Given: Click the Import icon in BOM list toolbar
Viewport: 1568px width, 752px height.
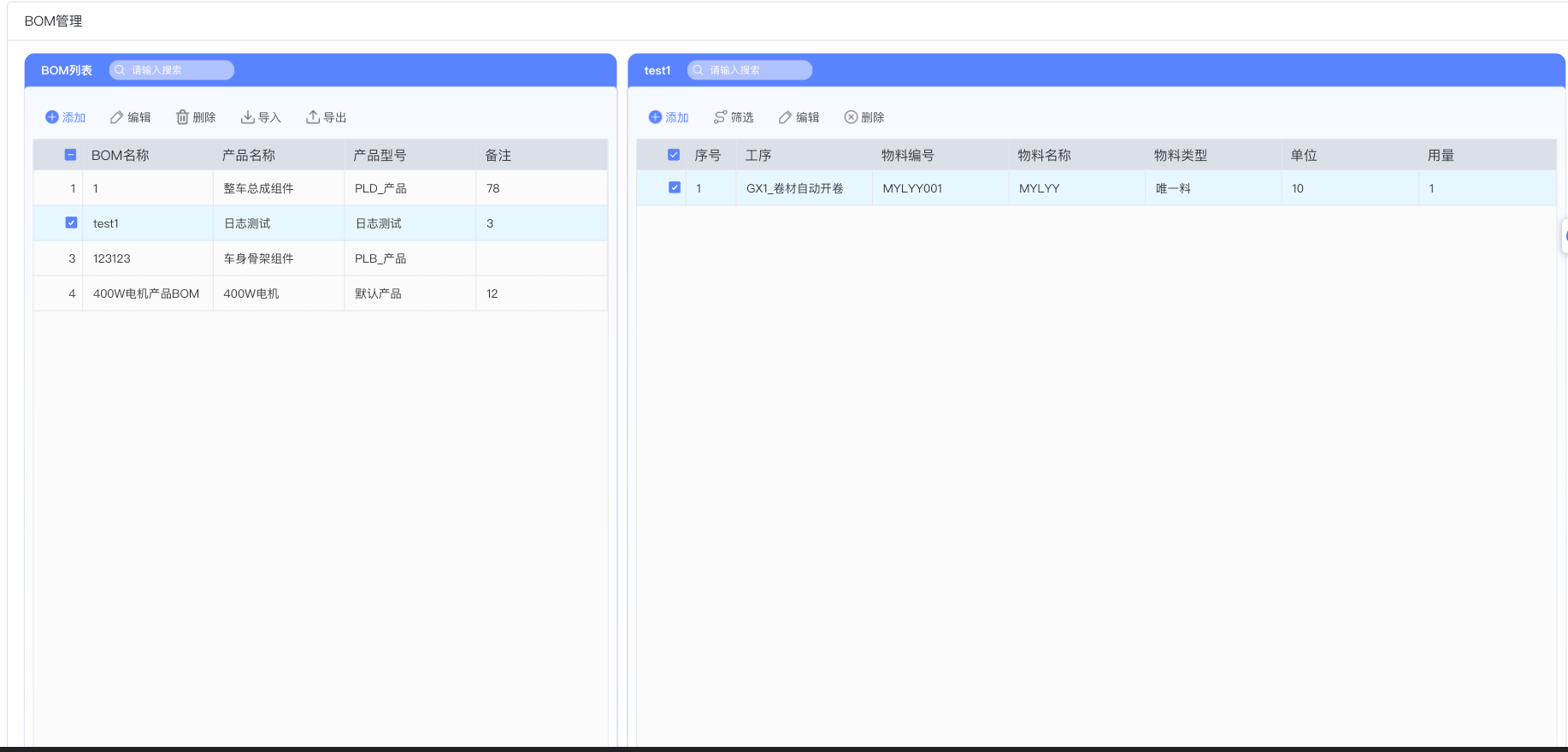Looking at the screenshot, I should coord(248,117).
